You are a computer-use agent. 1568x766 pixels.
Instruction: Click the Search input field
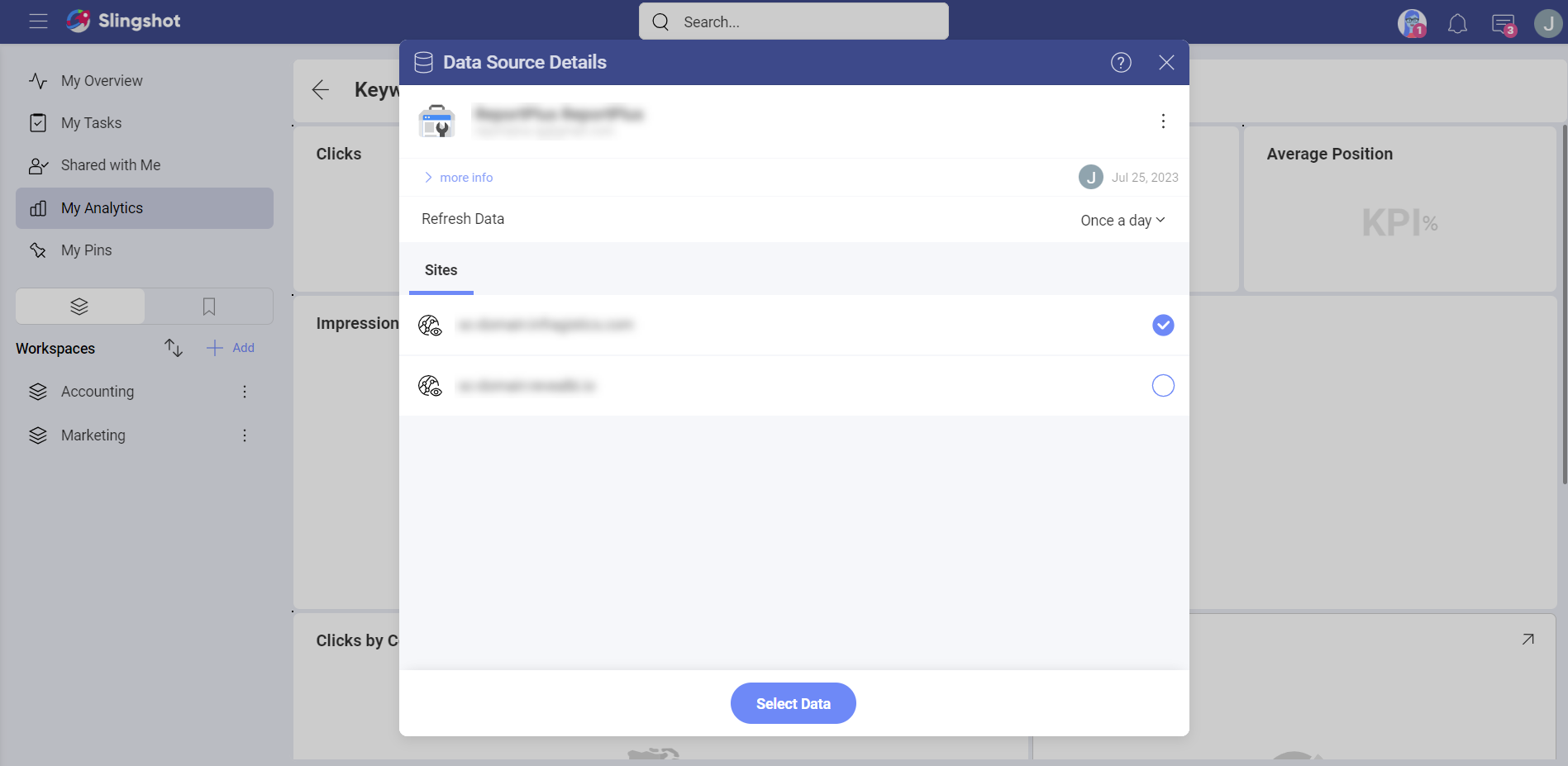coord(794,21)
